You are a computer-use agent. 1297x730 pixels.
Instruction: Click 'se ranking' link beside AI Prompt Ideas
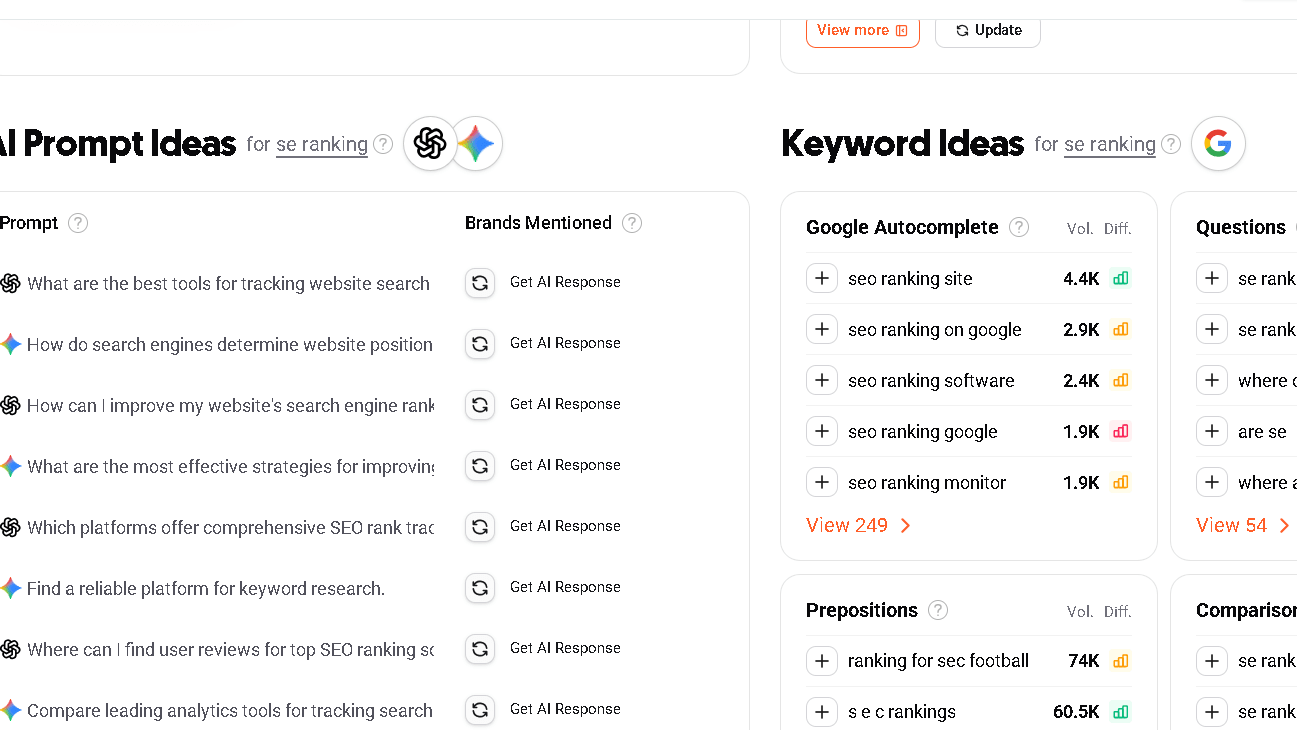pos(322,144)
